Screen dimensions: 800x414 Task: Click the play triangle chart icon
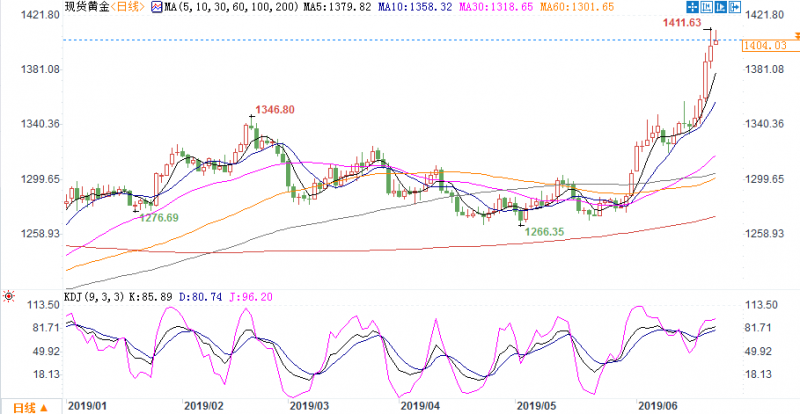click(x=720, y=6)
